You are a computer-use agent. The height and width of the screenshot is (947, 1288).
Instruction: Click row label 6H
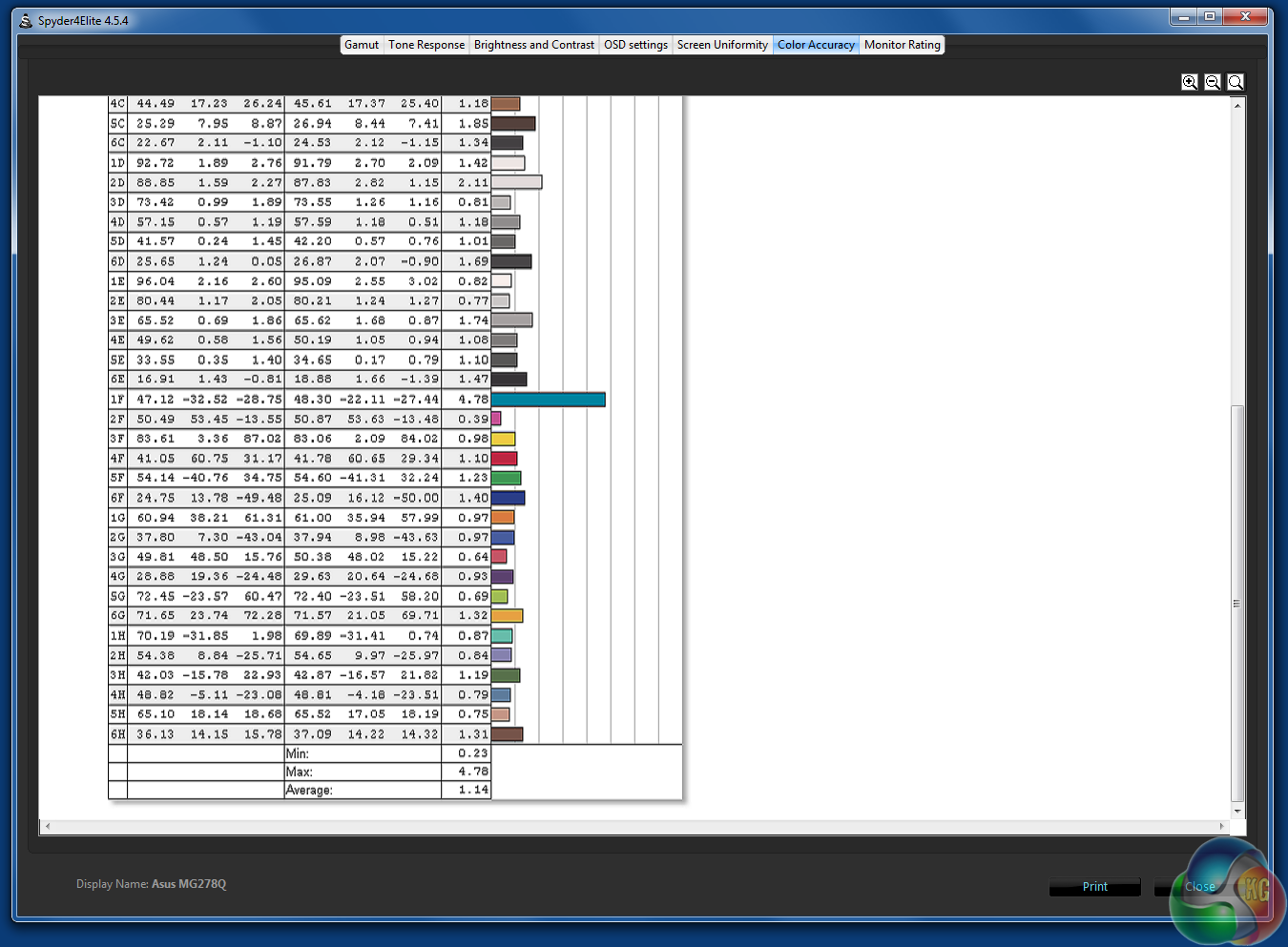[x=117, y=734]
